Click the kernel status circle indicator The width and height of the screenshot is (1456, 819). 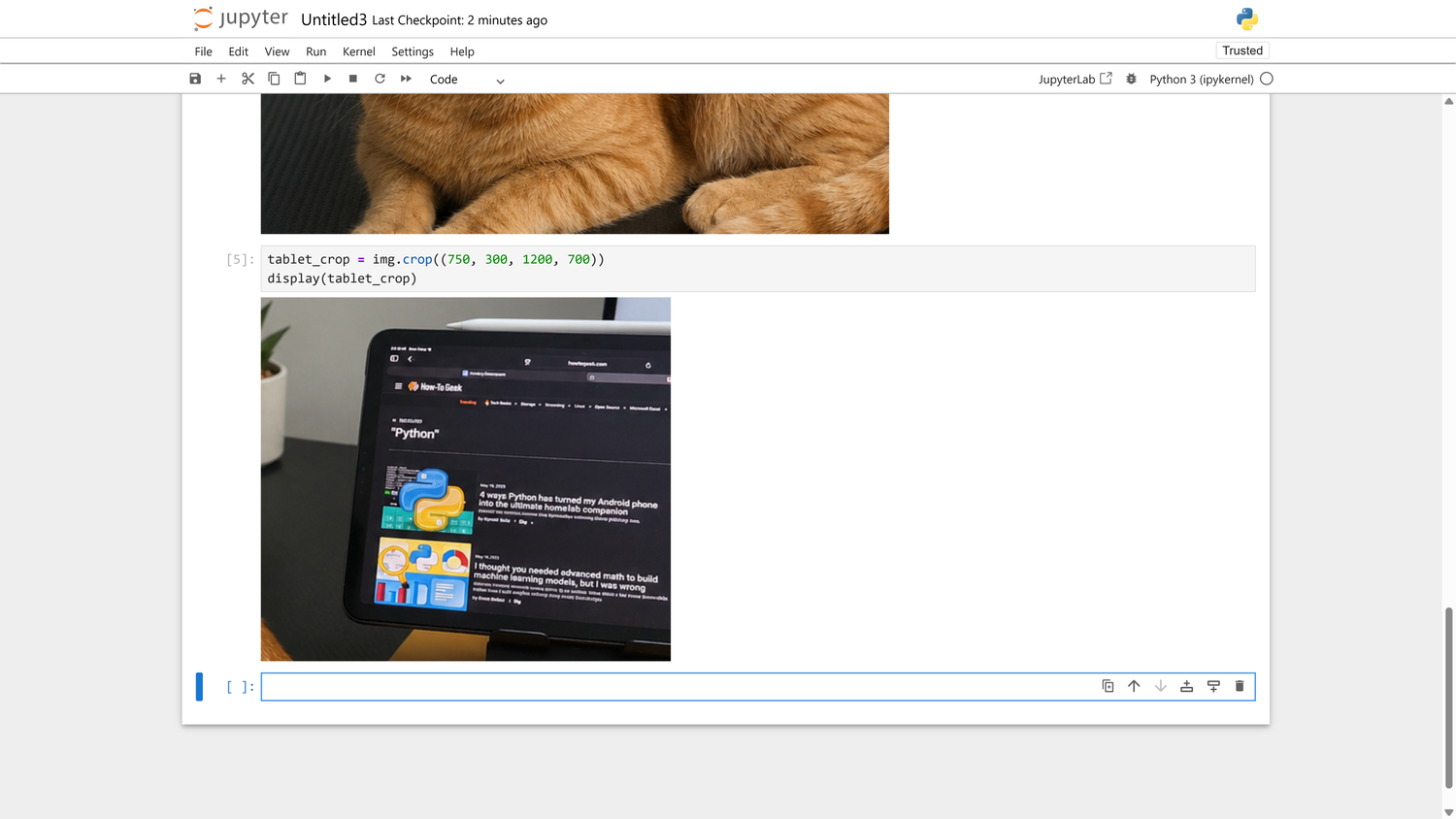coord(1267,79)
